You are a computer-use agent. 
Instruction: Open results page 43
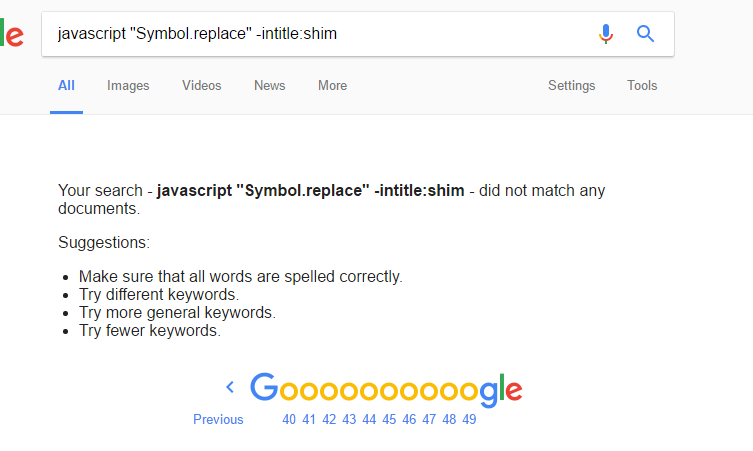click(x=349, y=419)
